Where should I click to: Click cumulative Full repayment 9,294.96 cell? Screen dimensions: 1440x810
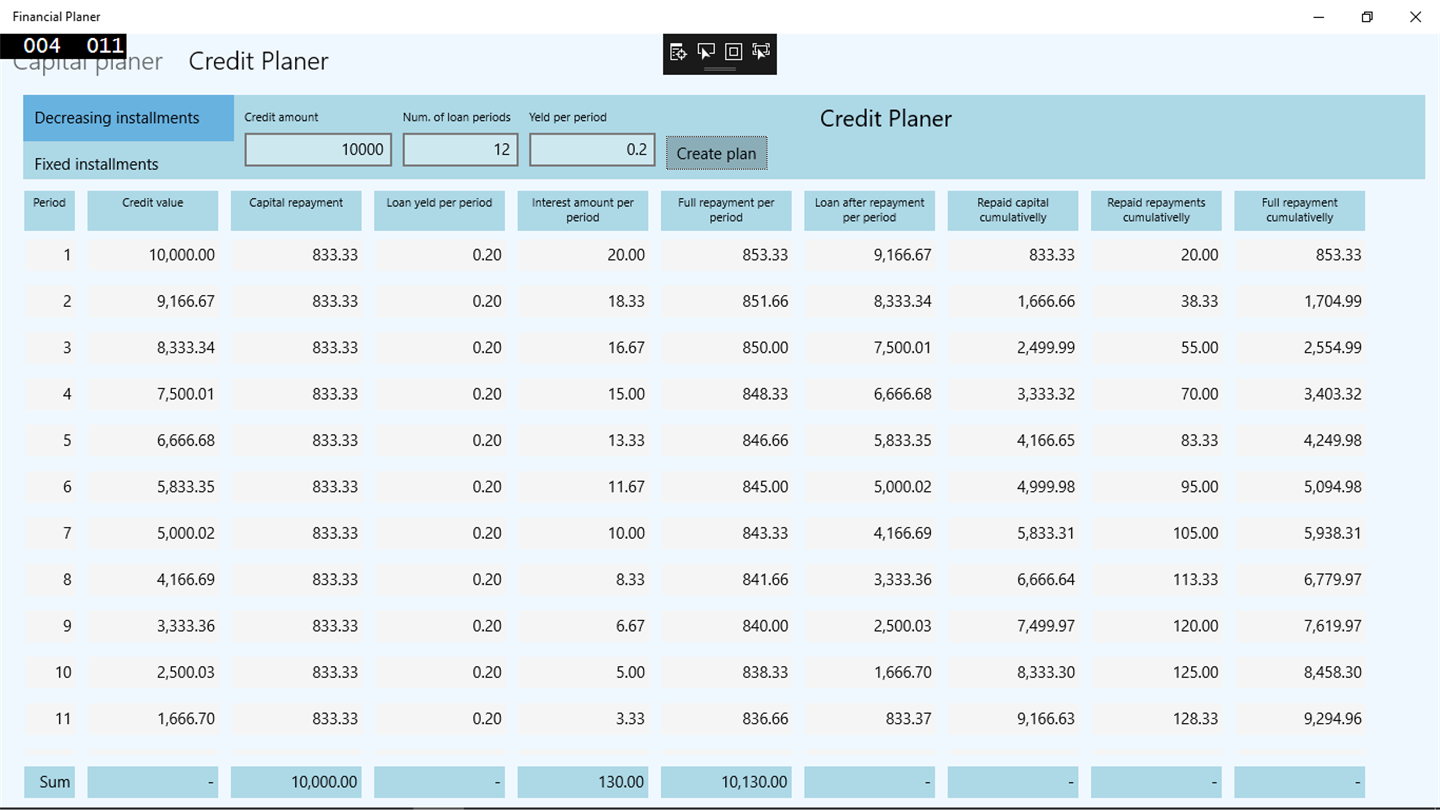click(1300, 718)
